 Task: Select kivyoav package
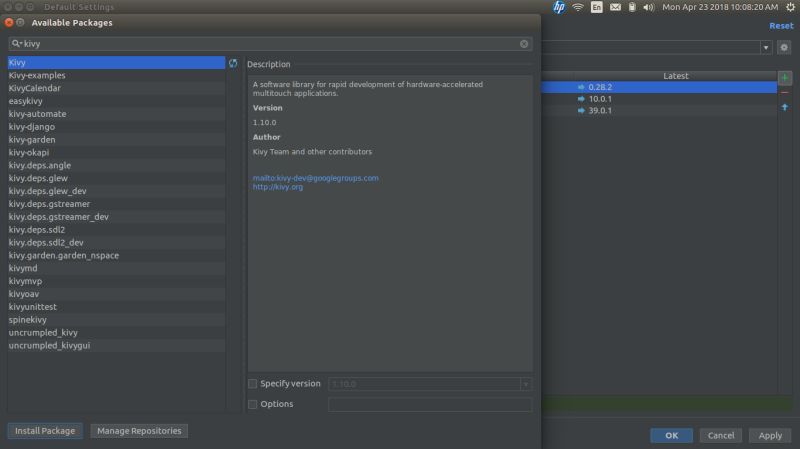(116, 294)
